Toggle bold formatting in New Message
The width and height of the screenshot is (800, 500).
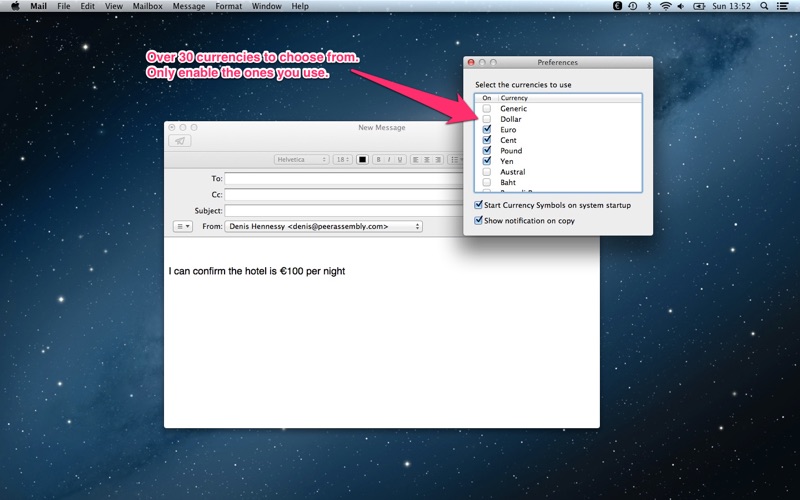378,160
